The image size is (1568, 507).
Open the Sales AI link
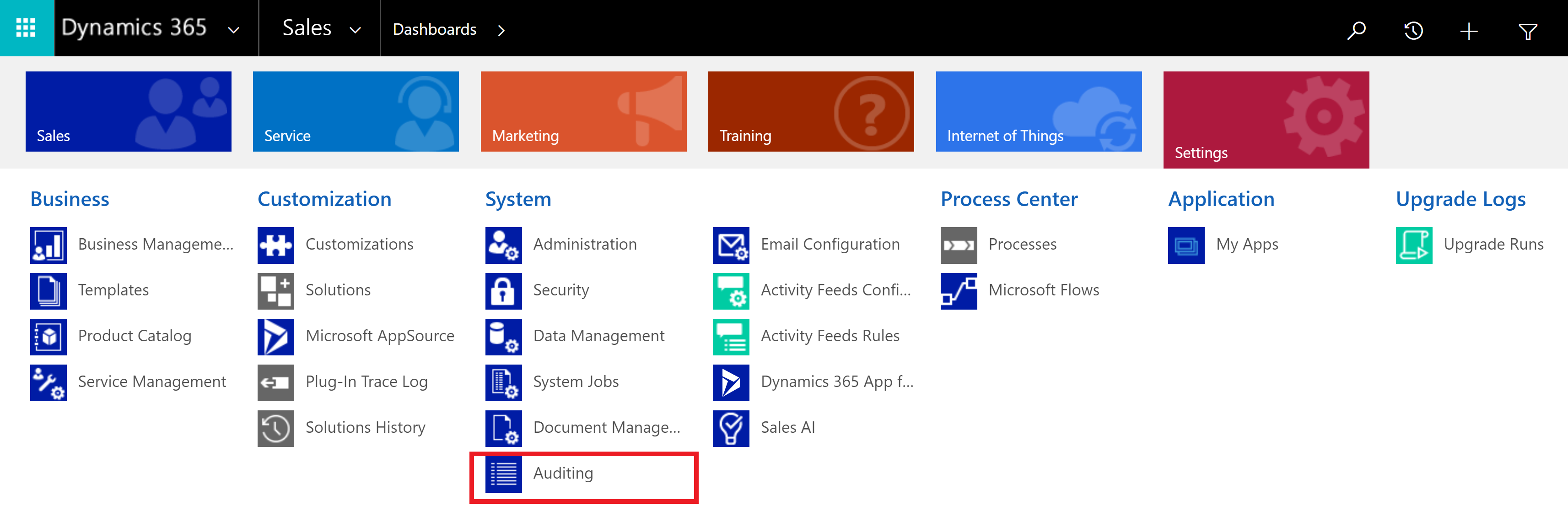[787, 427]
